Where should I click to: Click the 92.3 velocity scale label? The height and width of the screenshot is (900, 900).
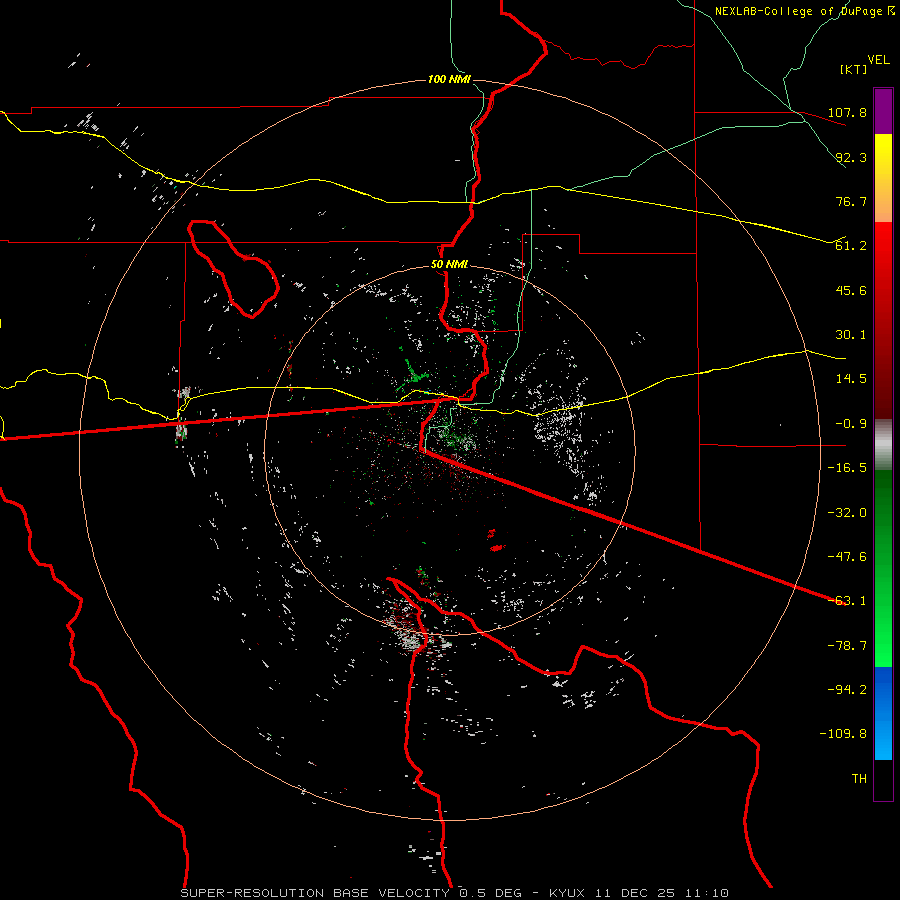[x=851, y=157]
